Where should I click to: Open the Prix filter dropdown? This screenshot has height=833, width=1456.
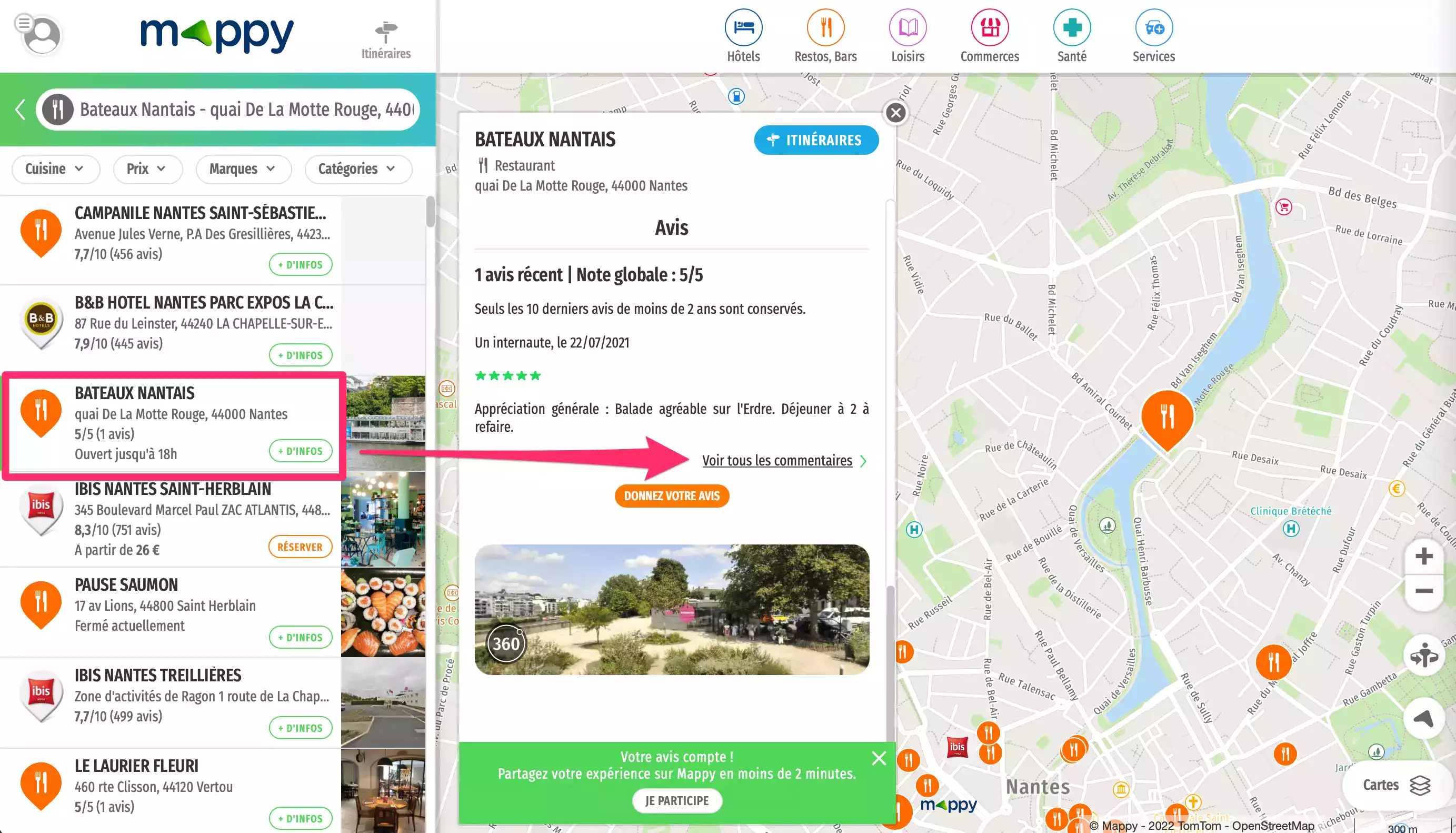[147, 169]
